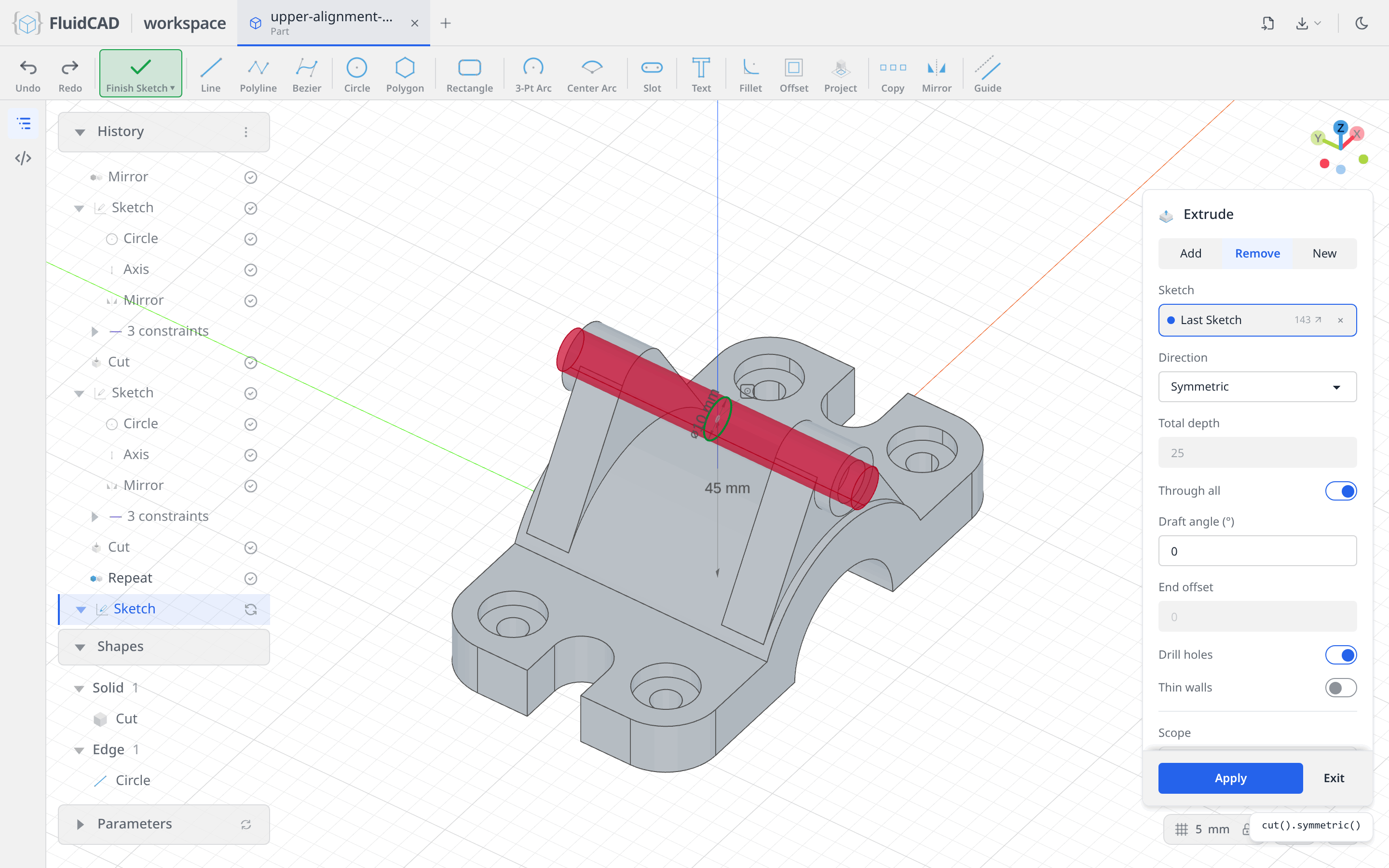Select the Project tool

[840, 74]
